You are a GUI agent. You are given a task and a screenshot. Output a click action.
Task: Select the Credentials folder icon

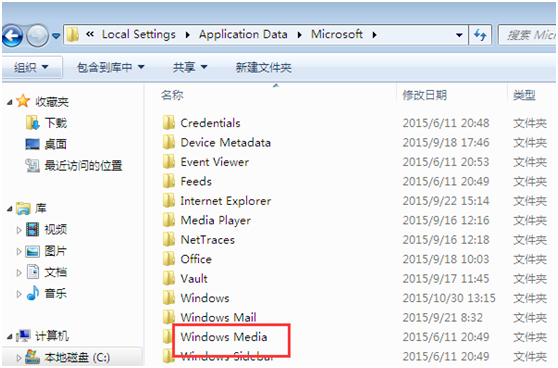coord(169,122)
